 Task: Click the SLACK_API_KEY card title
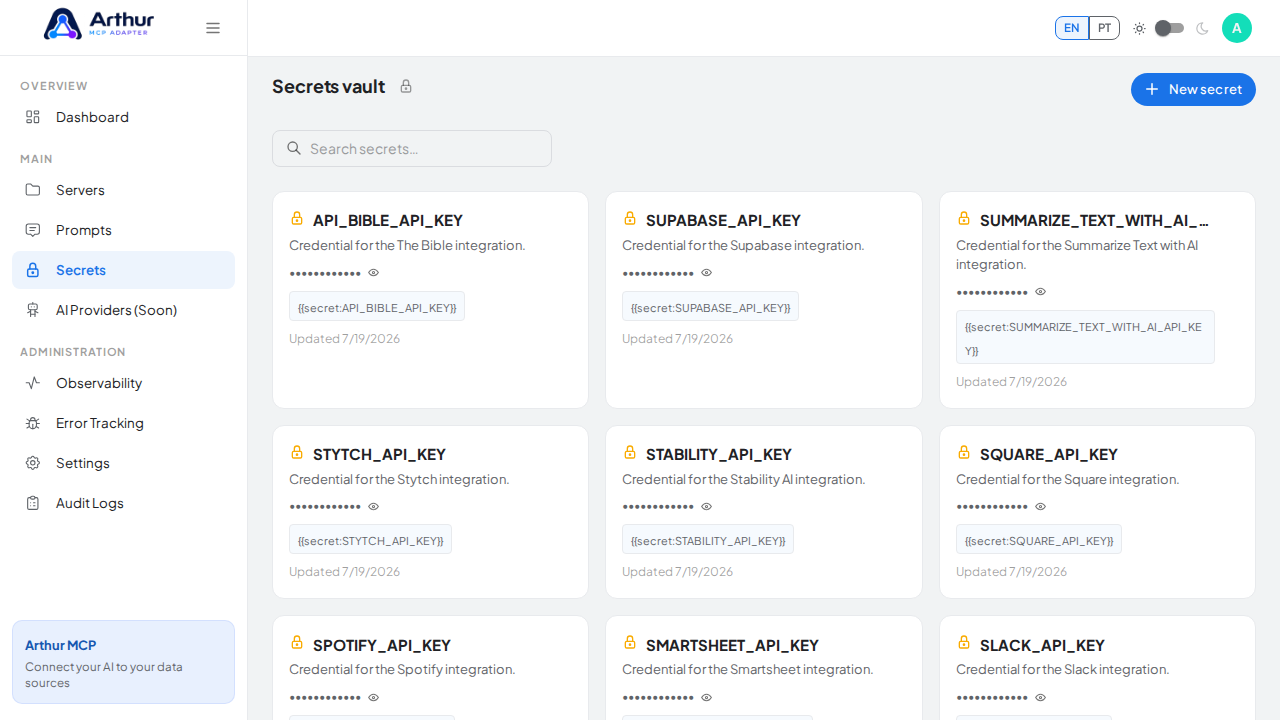(x=1042, y=645)
